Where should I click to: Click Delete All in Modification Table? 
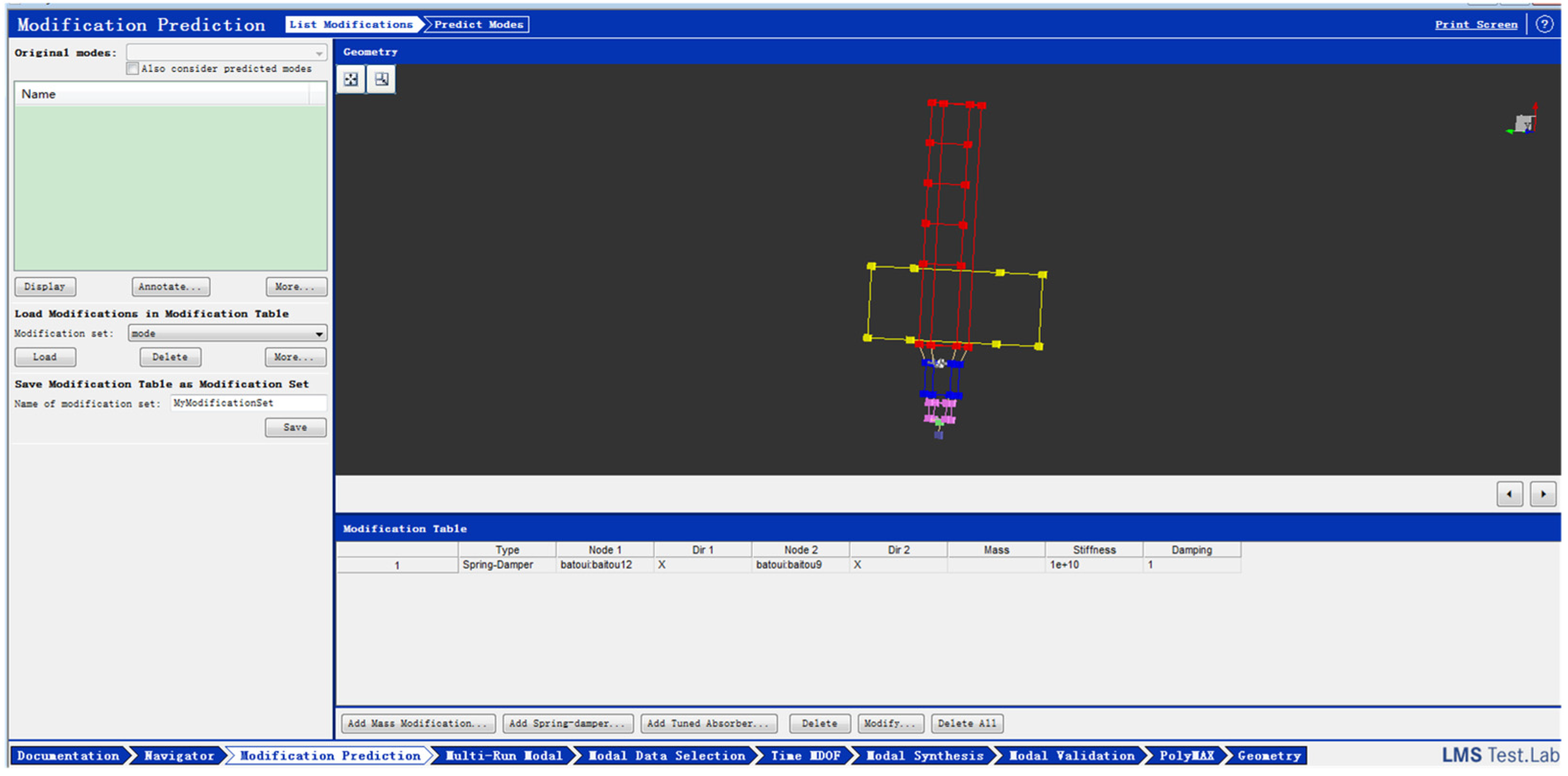[966, 723]
